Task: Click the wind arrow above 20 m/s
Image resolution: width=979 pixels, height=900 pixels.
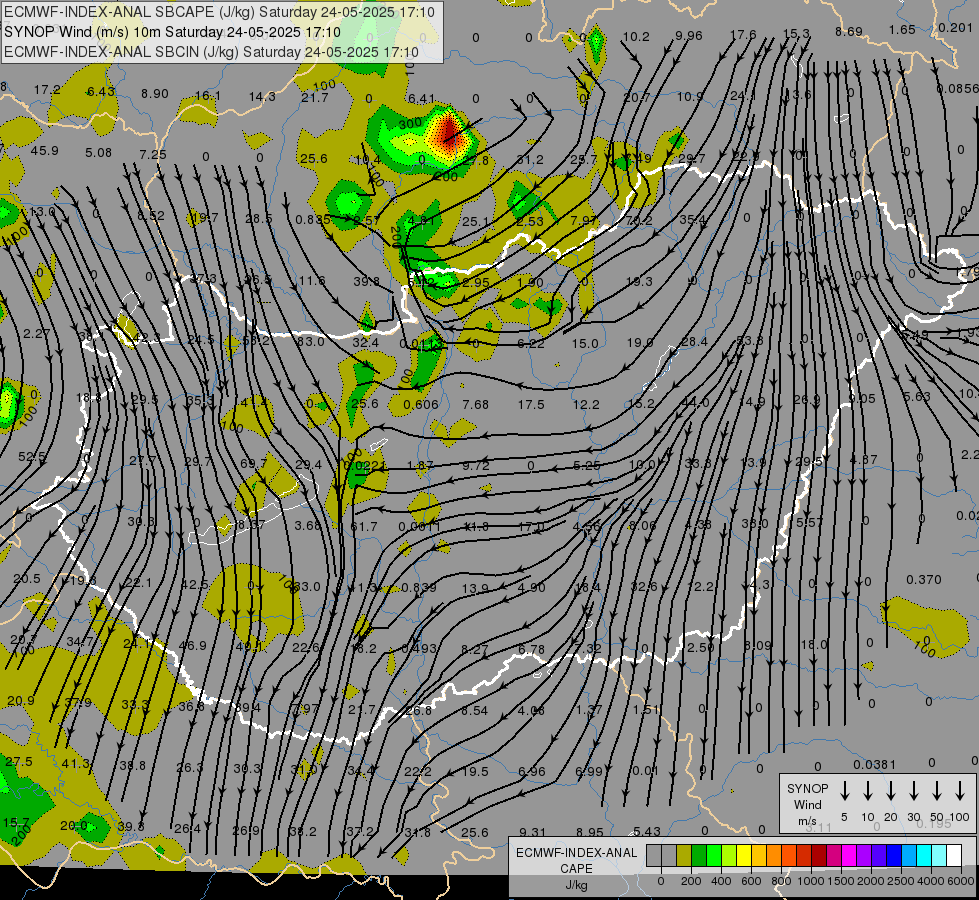Action: tap(890, 791)
